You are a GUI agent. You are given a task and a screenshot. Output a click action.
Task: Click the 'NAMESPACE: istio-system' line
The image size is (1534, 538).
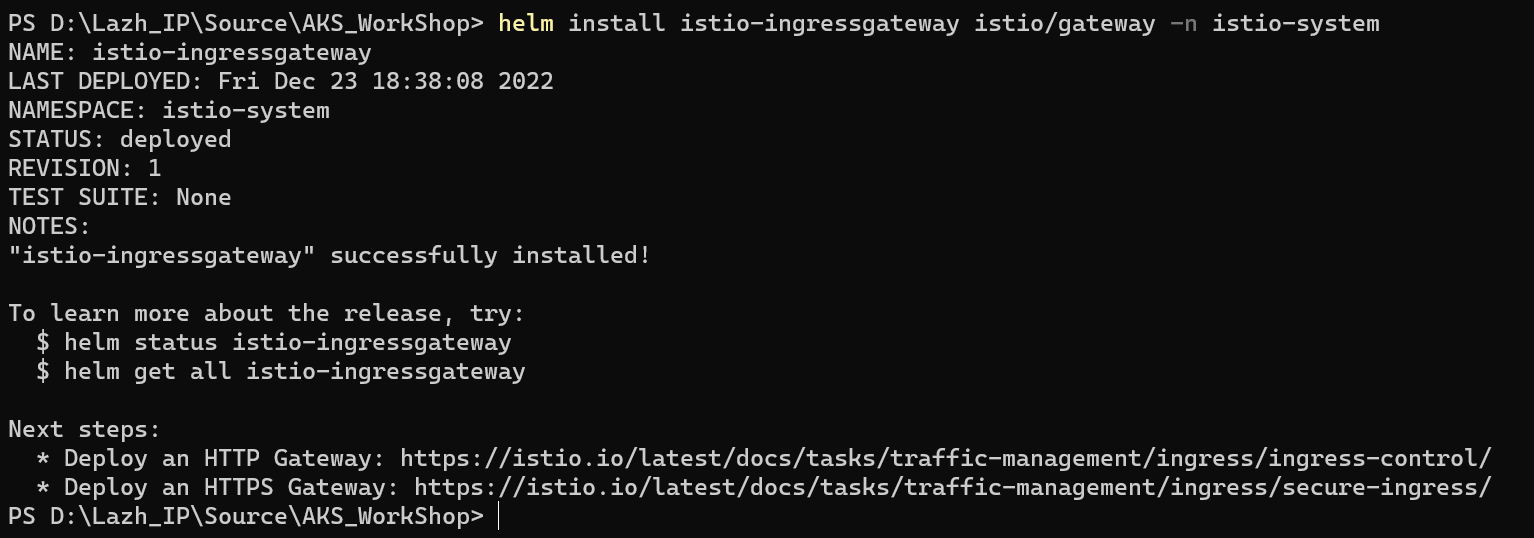point(169,110)
